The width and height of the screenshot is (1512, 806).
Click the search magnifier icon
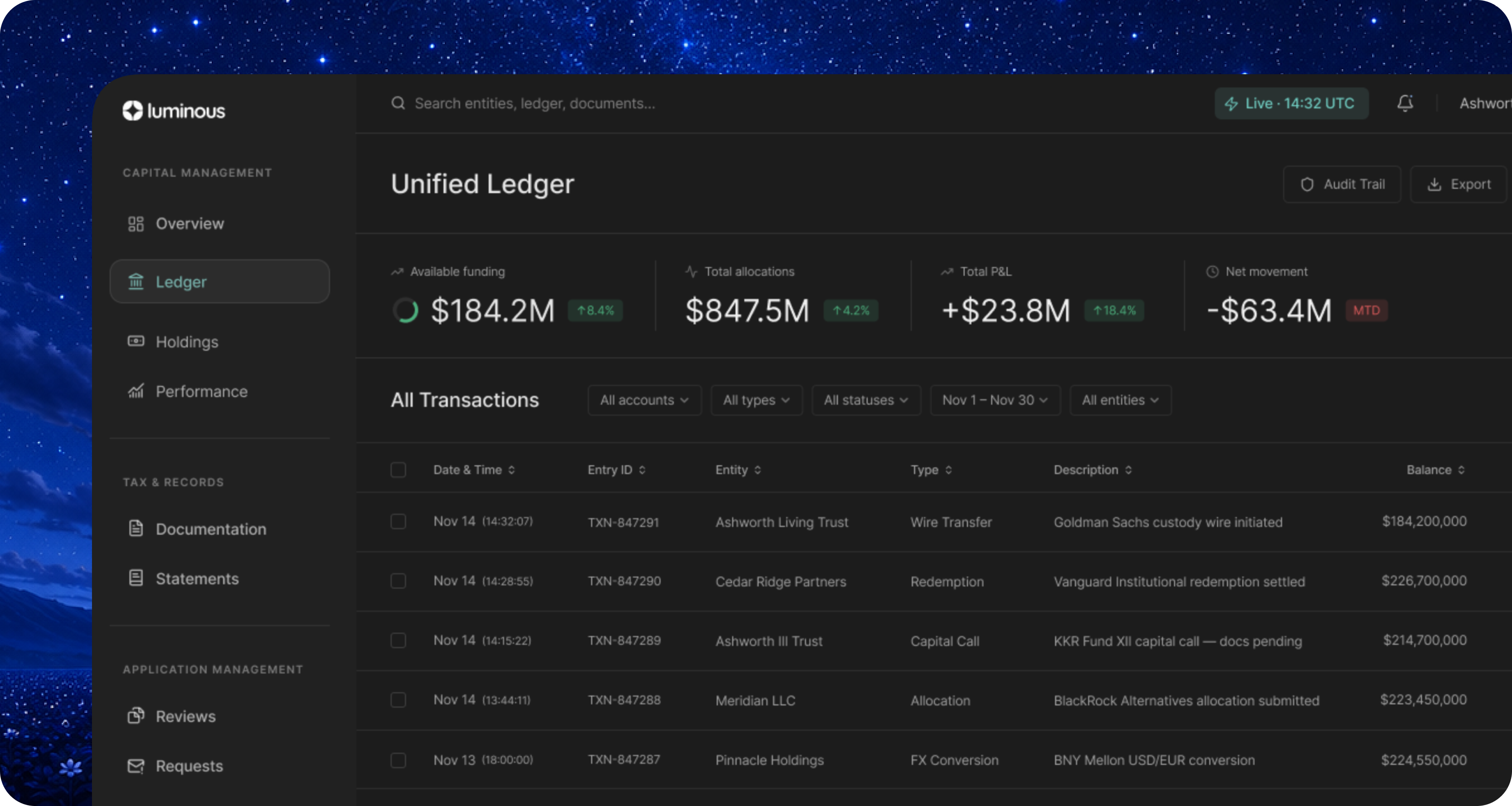(x=398, y=103)
